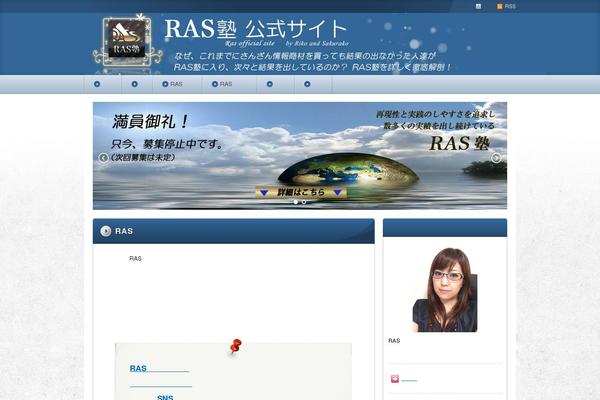Screen dimensions: 600x400
Task: Click the orange RSS feed icon
Action: (500, 7)
